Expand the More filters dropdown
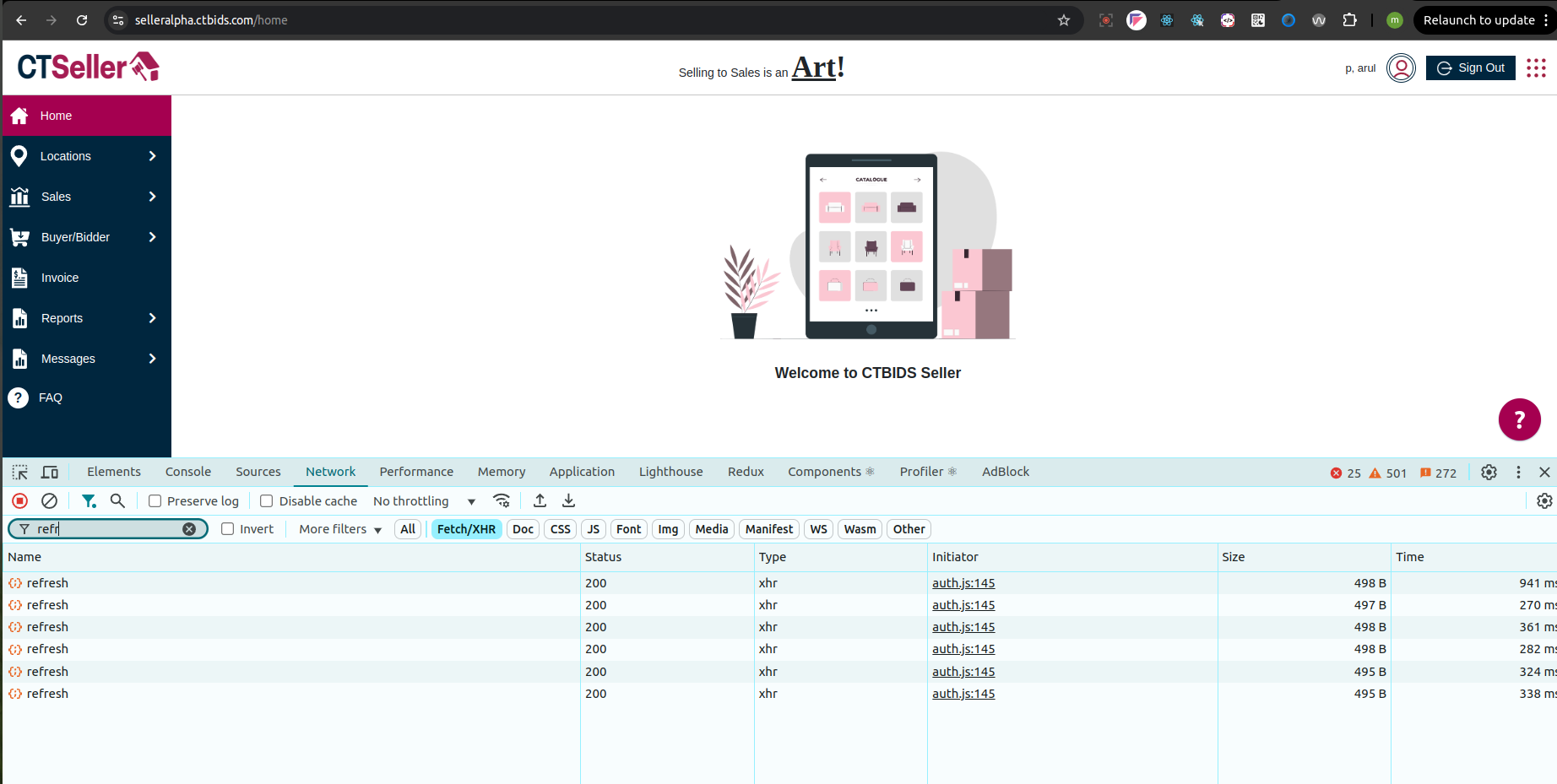Image resolution: width=1557 pixels, height=784 pixels. (340, 529)
